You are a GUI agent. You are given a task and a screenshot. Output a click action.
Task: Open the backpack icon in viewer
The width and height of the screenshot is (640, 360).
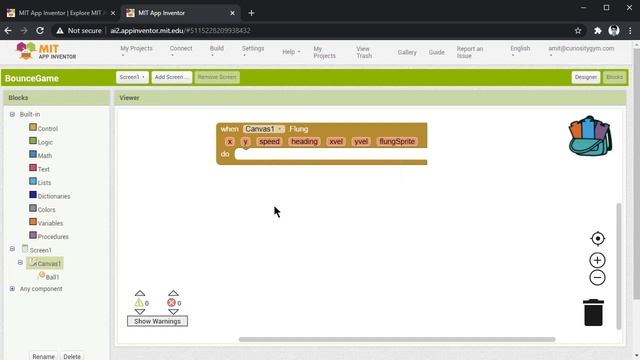pyautogui.click(x=590, y=136)
